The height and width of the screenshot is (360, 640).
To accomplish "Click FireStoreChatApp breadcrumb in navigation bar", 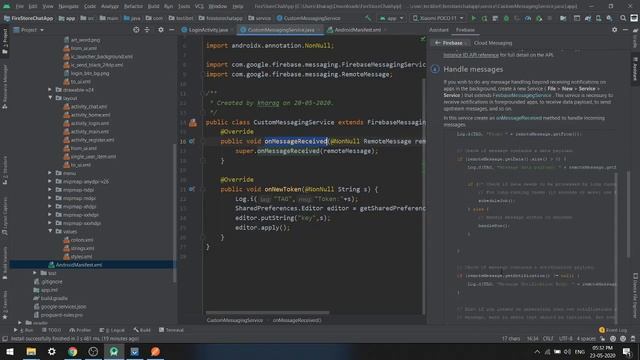I will click(29, 18).
